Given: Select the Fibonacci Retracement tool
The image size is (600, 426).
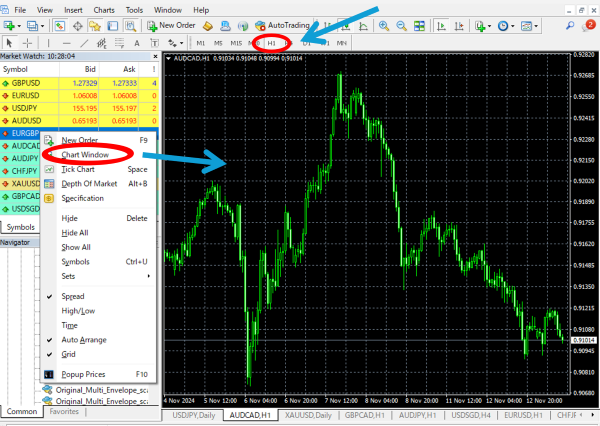Looking at the screenshot, I should point(119,43).
